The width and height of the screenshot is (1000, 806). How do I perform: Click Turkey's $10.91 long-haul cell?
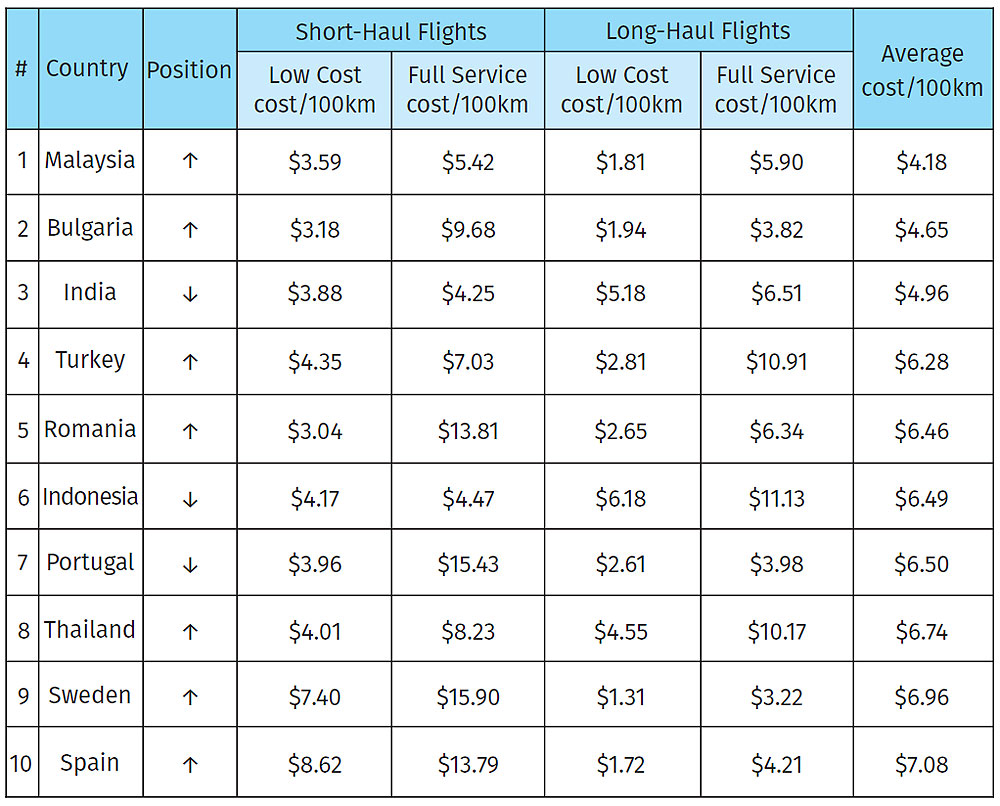[x=777, y=362]
